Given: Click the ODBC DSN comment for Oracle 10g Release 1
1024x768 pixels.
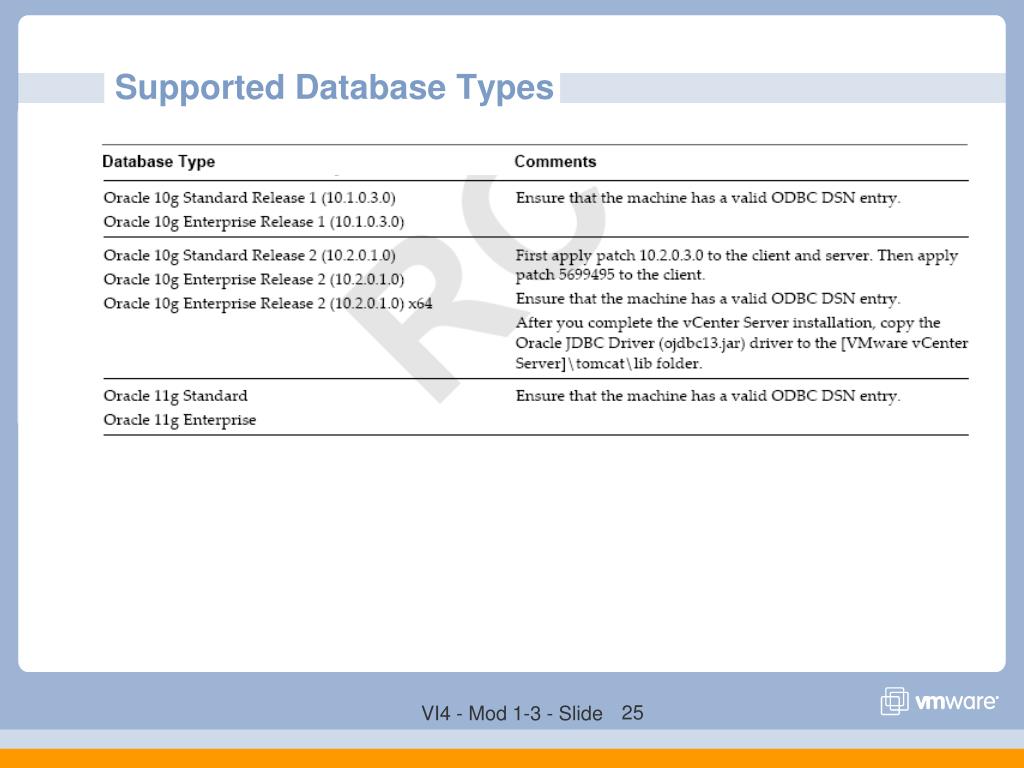Looking at the screenshot, I should tap(708, 198).
